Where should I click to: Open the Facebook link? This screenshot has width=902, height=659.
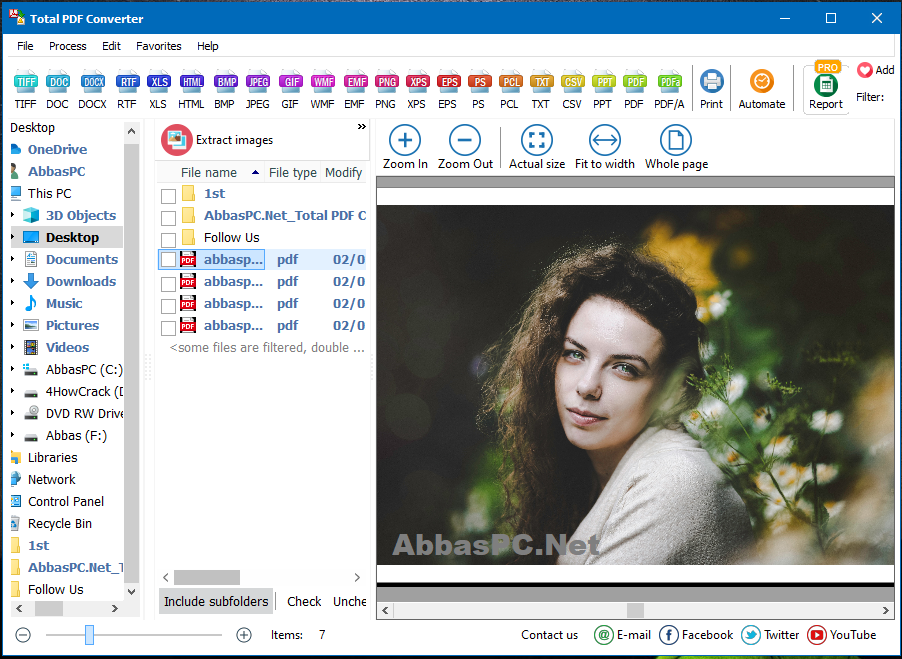[x=696, y=635]
